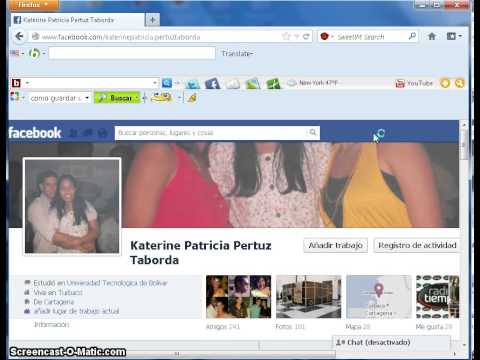Click the cloud icon next to the Facebook shortcut
480x360 pixels.
click(233, 84)
